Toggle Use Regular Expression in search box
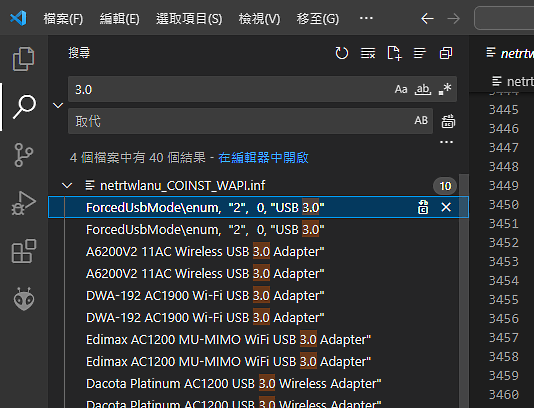The height and width of the screenshot is (408, 534). click(445, 89)
